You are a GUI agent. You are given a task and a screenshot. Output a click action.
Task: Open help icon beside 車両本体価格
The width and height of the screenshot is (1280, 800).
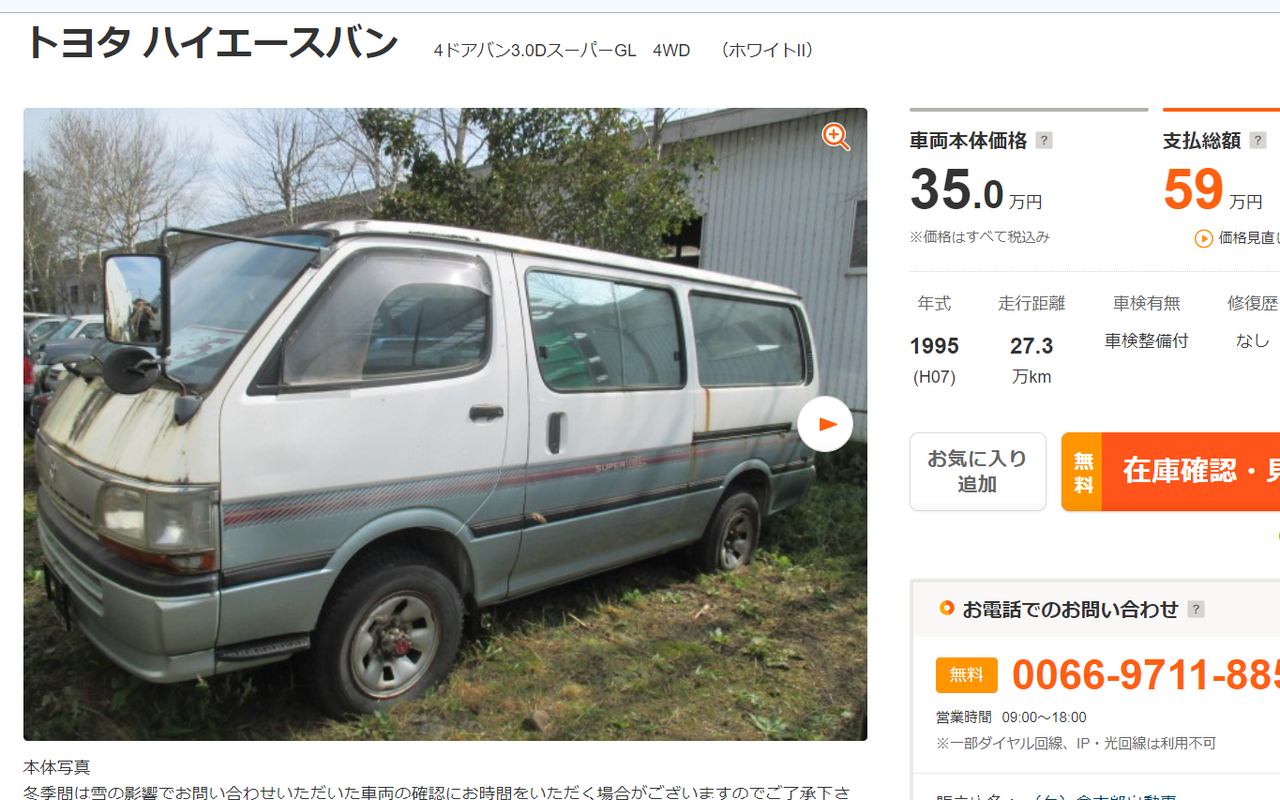1044,141
